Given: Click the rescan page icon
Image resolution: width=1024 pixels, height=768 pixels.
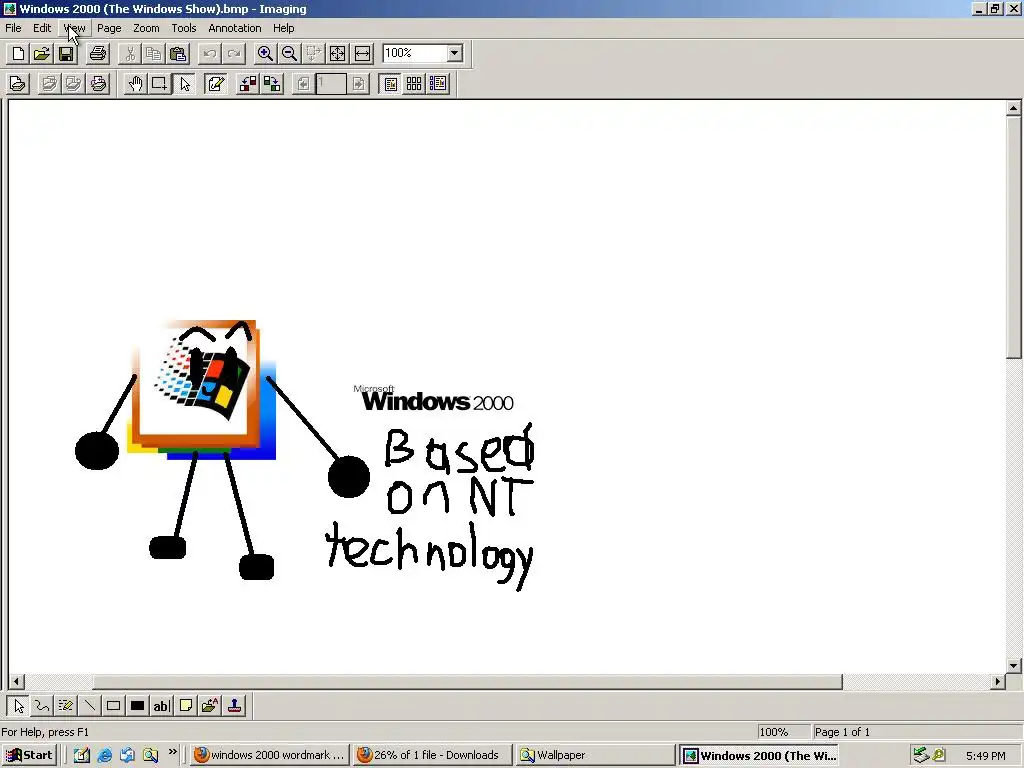Looking at the screenshot, I should click(98, 84).
